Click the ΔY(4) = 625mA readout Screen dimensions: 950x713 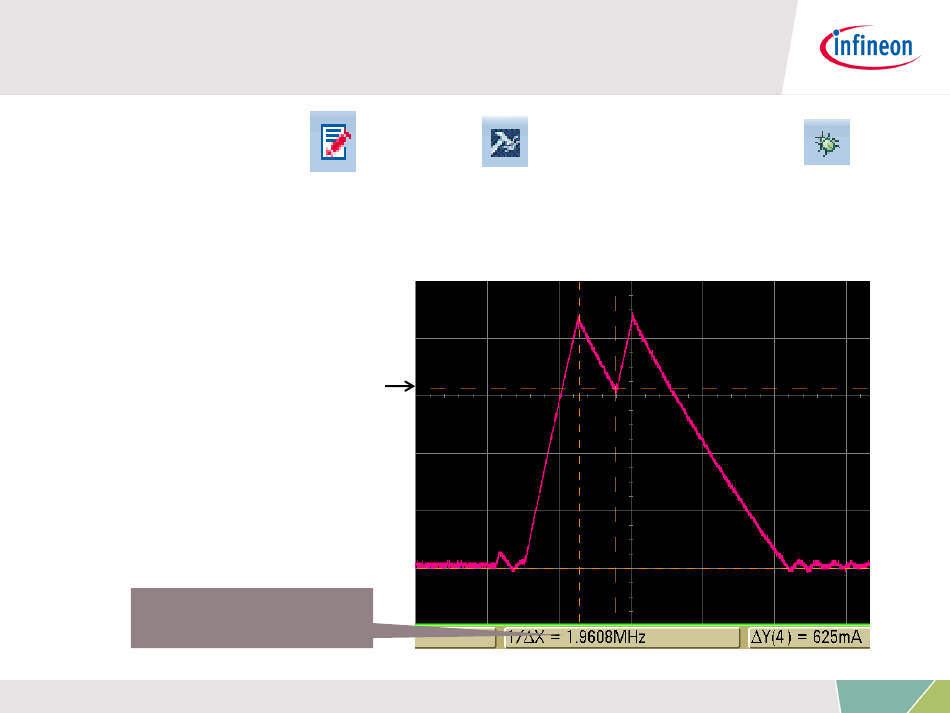[x=809, y=637]
